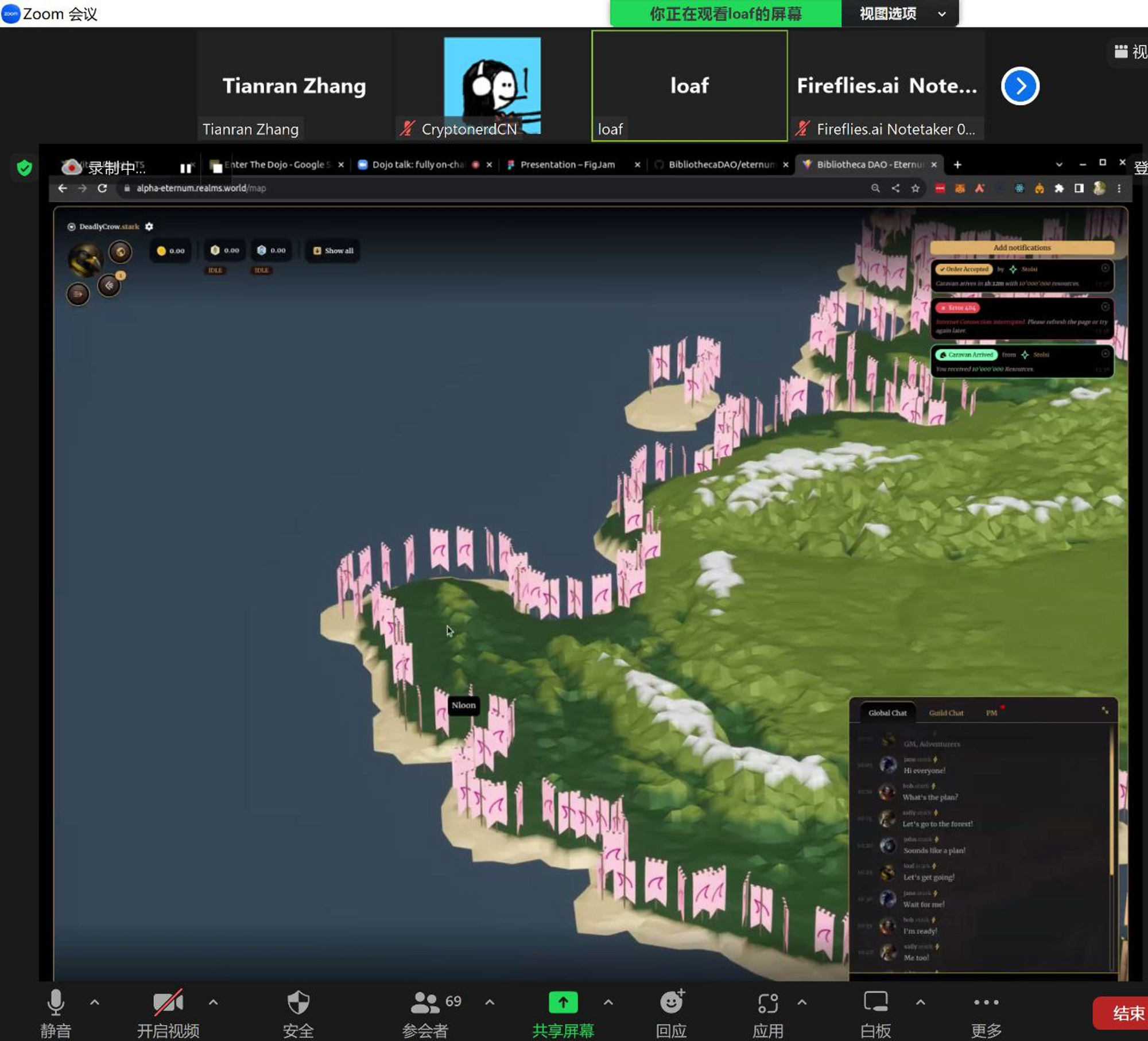
Task: Click the Add notifications button
Action: tap(1022, 247)
